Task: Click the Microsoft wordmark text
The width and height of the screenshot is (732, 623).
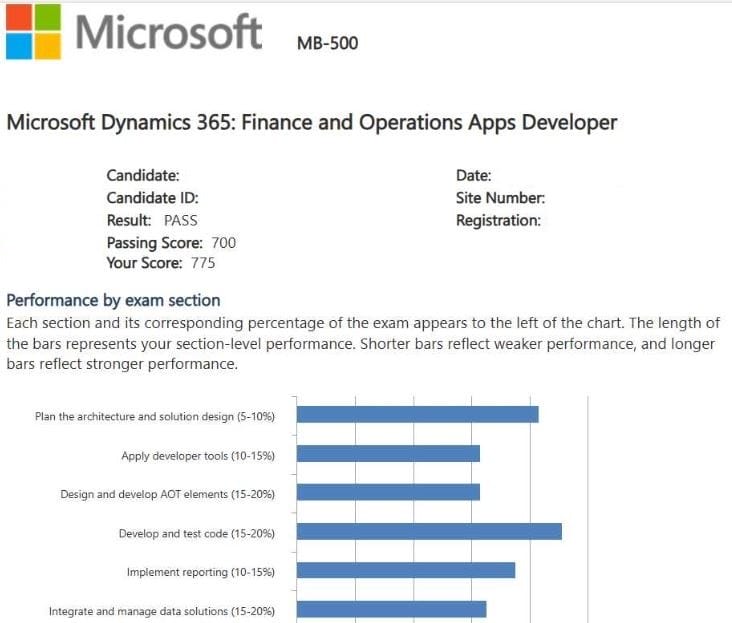Action: (168, 33)
